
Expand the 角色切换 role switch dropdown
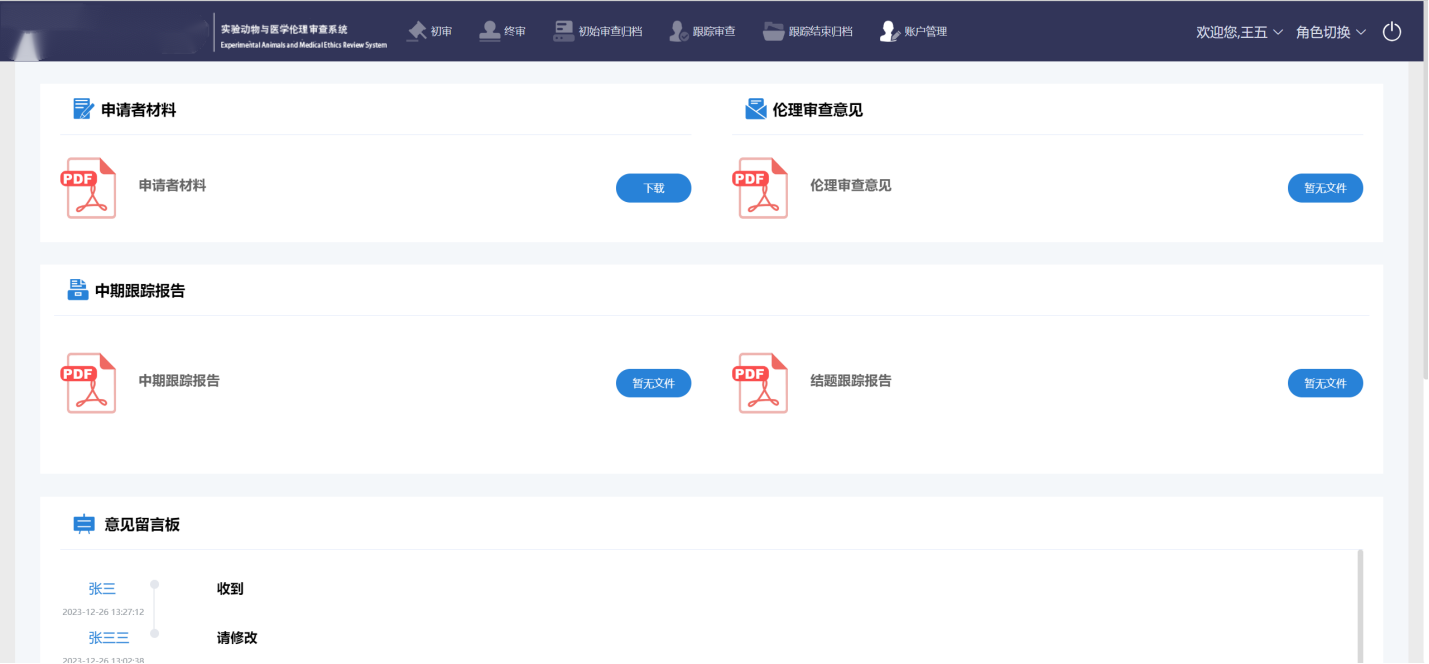click(1330, 32)
